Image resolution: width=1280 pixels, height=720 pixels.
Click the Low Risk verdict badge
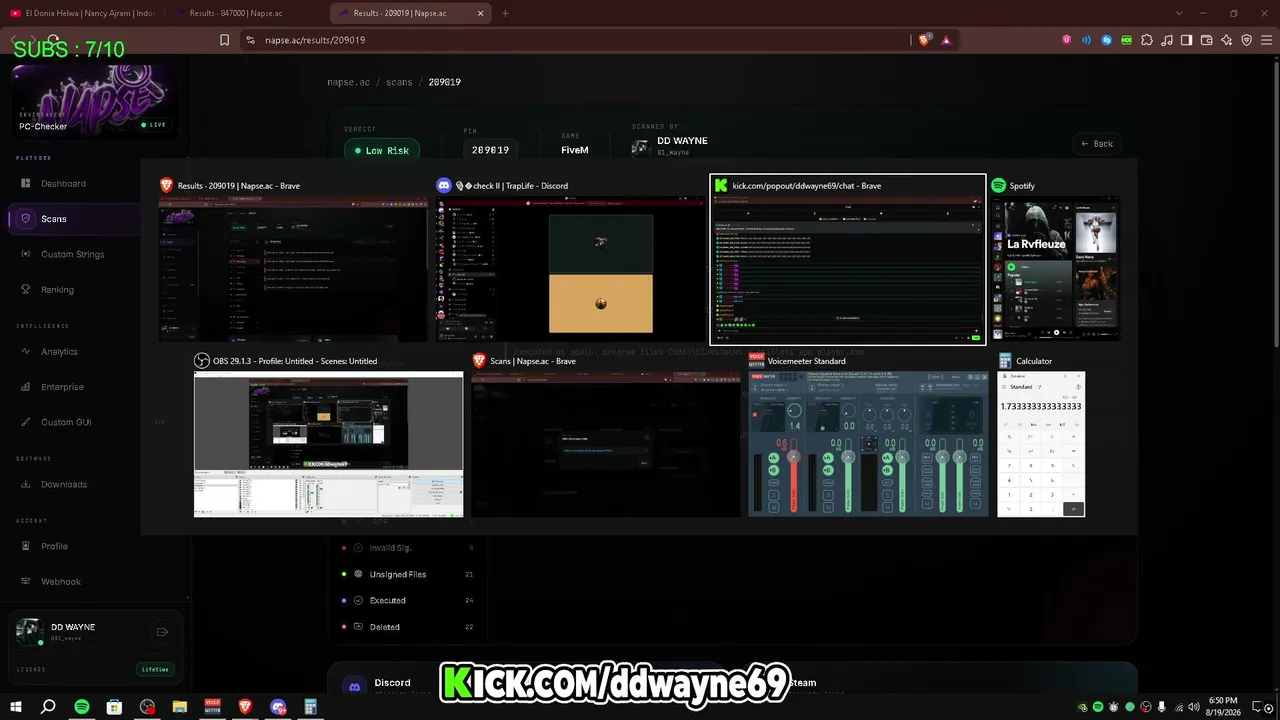(381, 150)
